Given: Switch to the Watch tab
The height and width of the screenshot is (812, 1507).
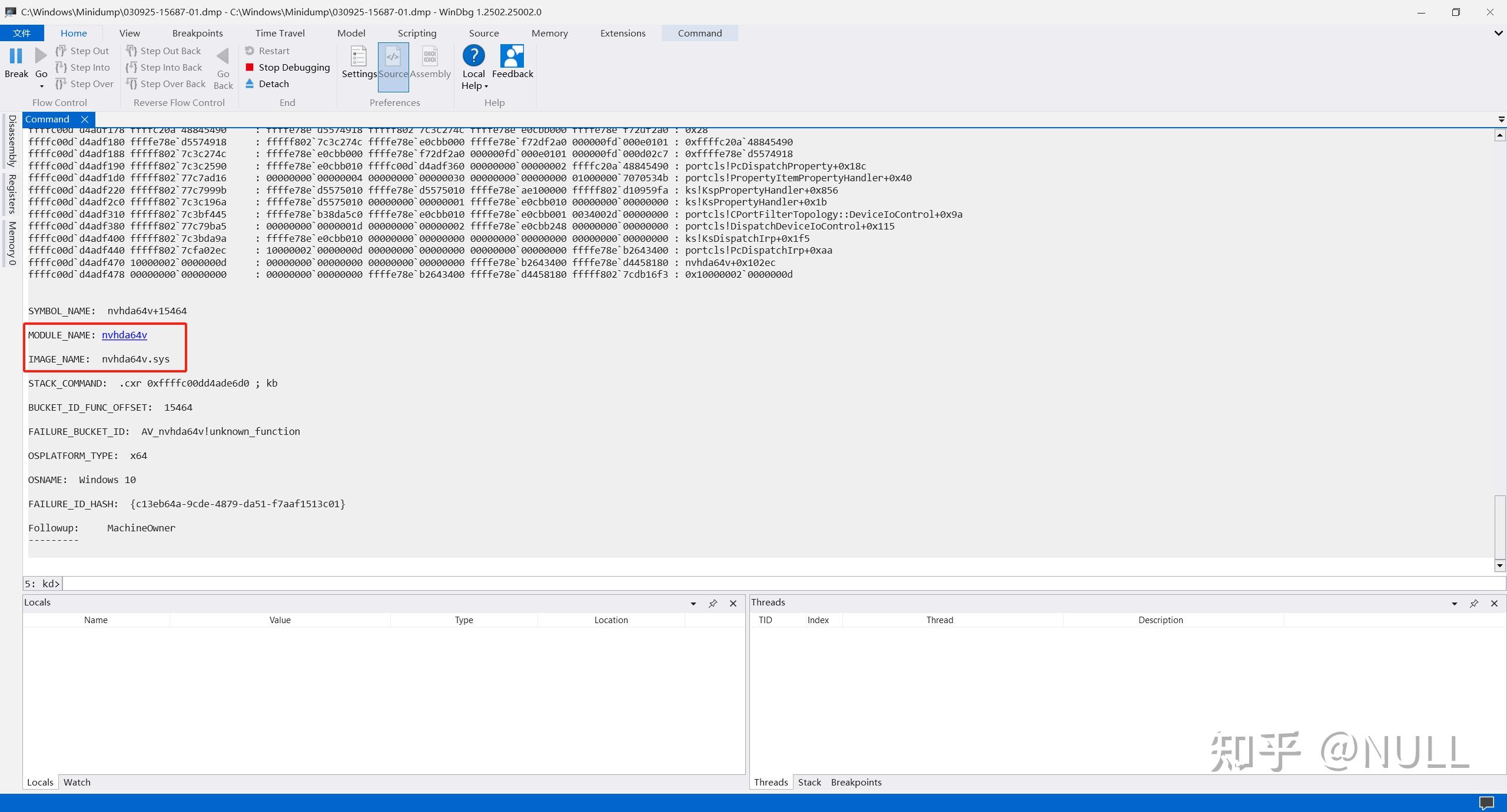Looking at the screenshot, I should (x=77, y=782).
